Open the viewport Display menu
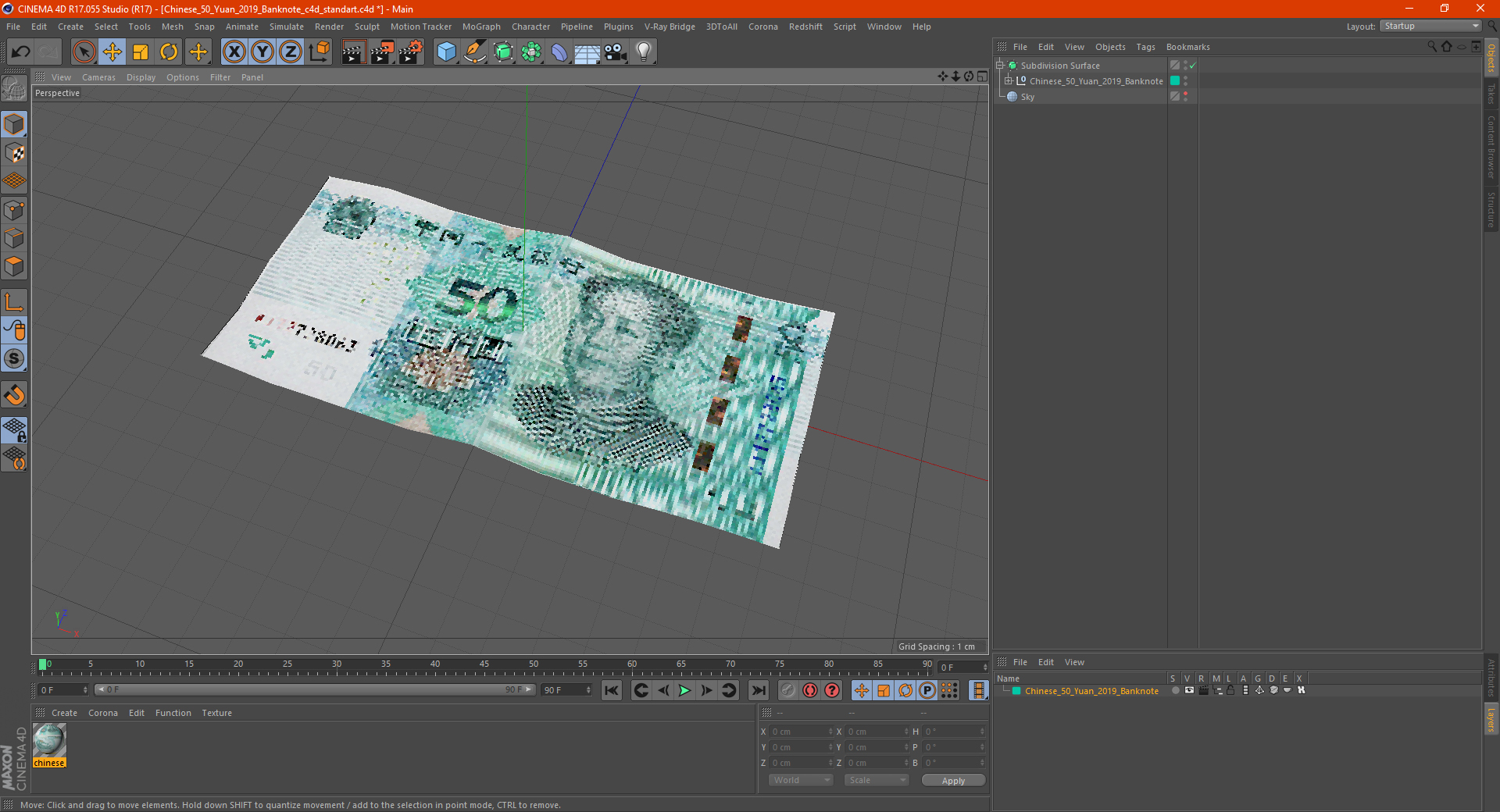 141,77
